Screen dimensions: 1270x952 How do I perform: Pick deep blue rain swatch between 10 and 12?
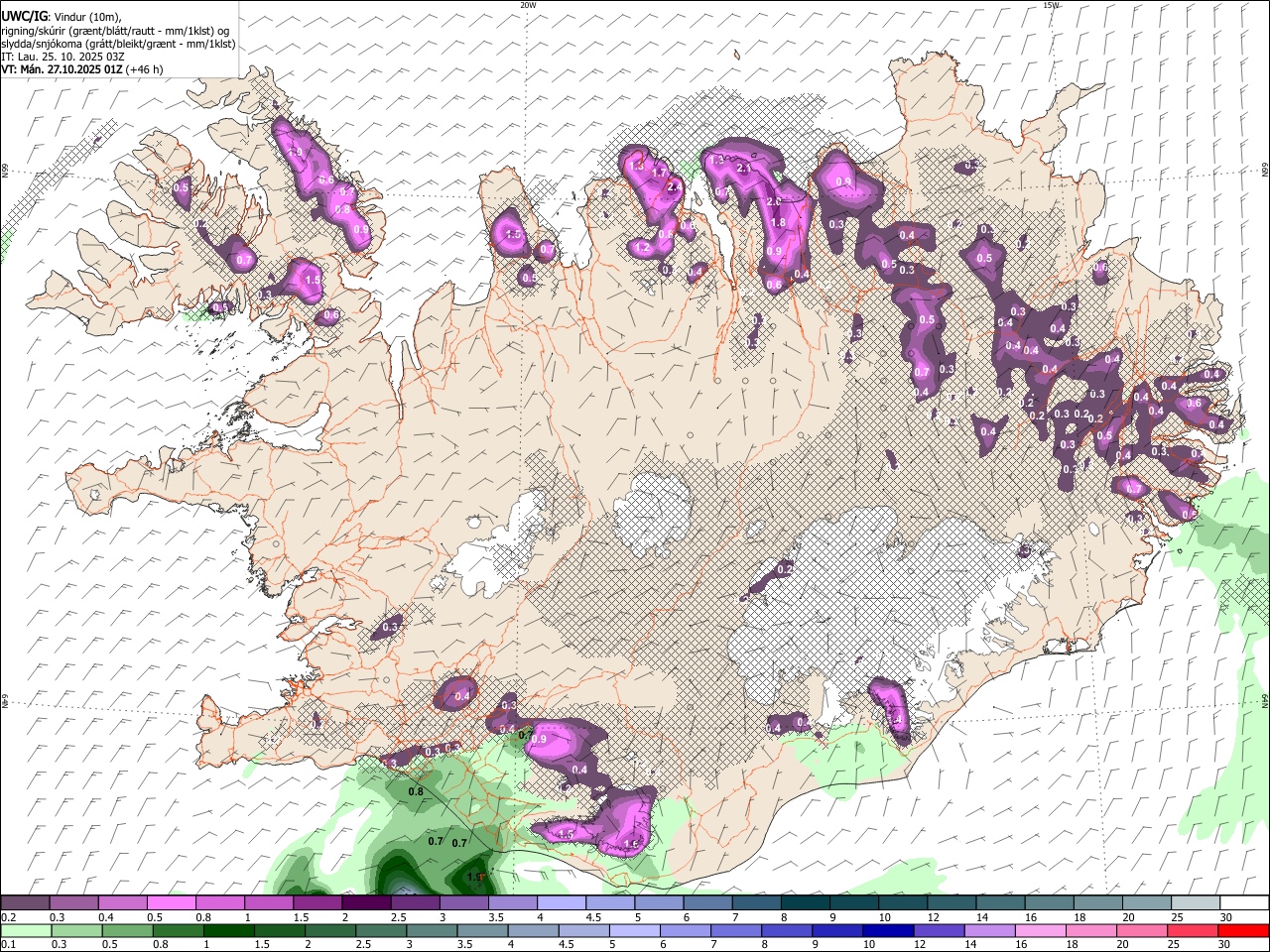pos(889,930)
